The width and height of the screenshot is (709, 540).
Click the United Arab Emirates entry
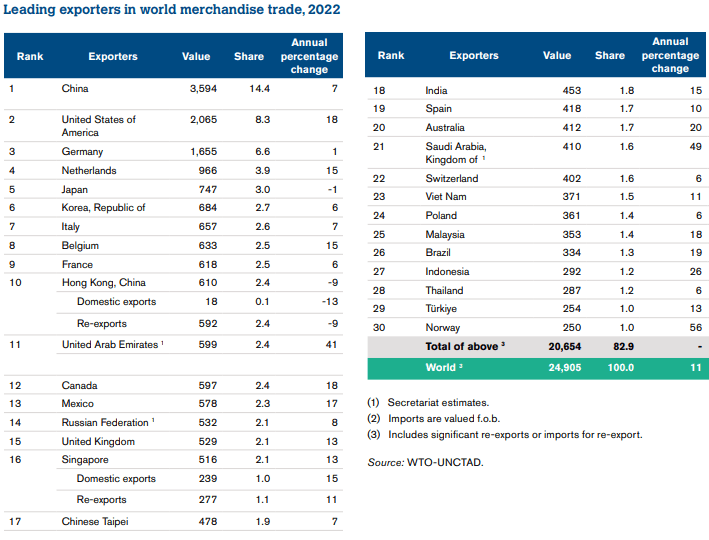tap(111, 345)
